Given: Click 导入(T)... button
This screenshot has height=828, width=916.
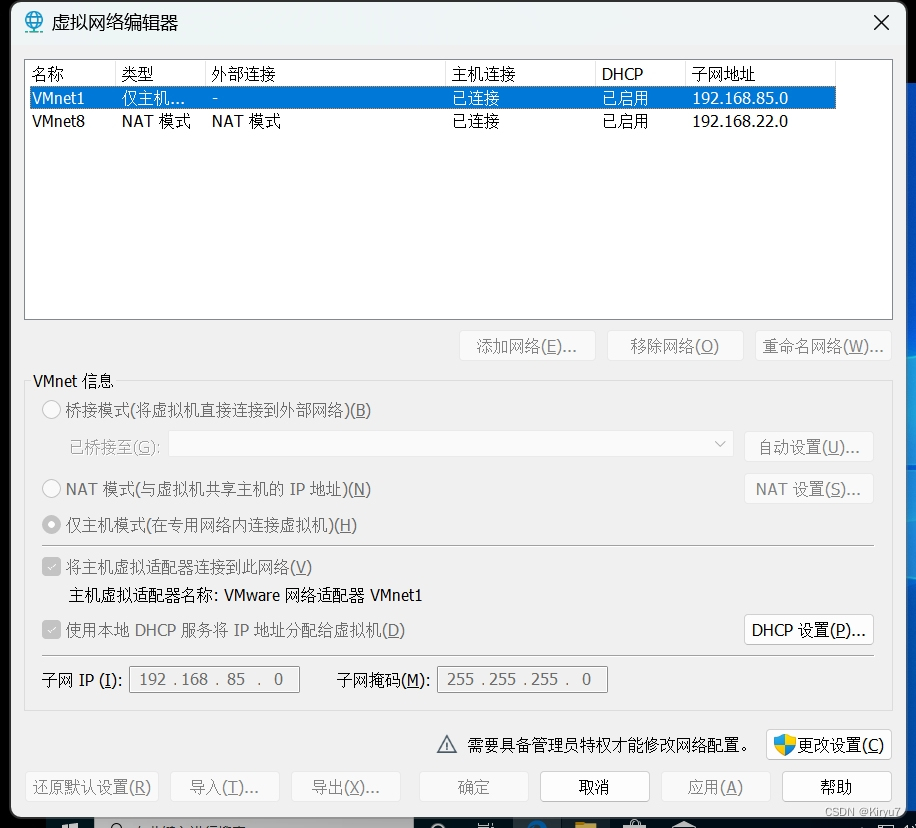Looking at the screenshot, I should pos(224,787).
